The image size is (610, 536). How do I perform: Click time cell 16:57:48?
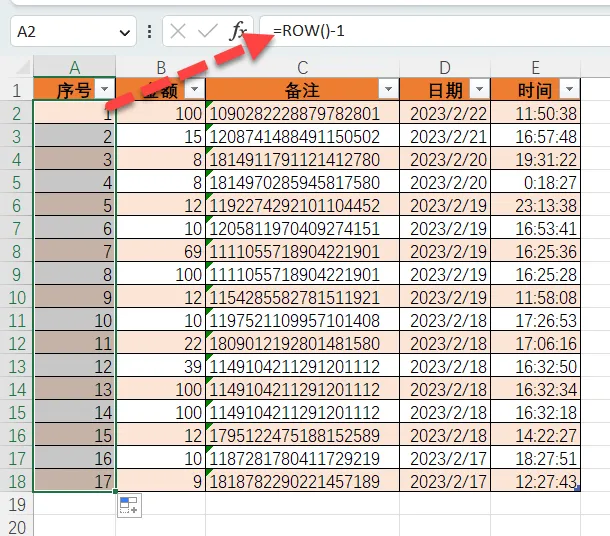[536, 136]
